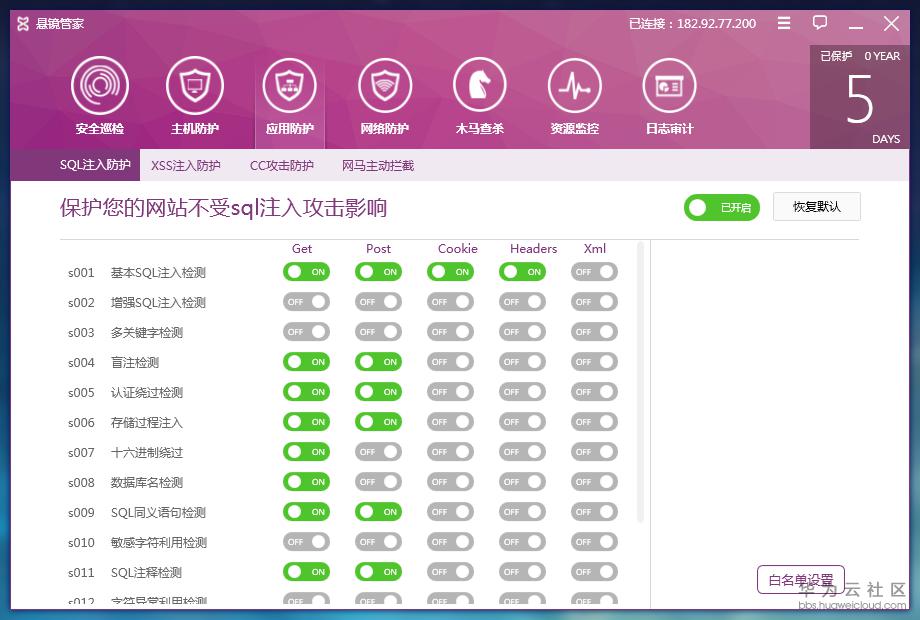
Task: Disable s004 Post toggle
Action: [378, 361]
